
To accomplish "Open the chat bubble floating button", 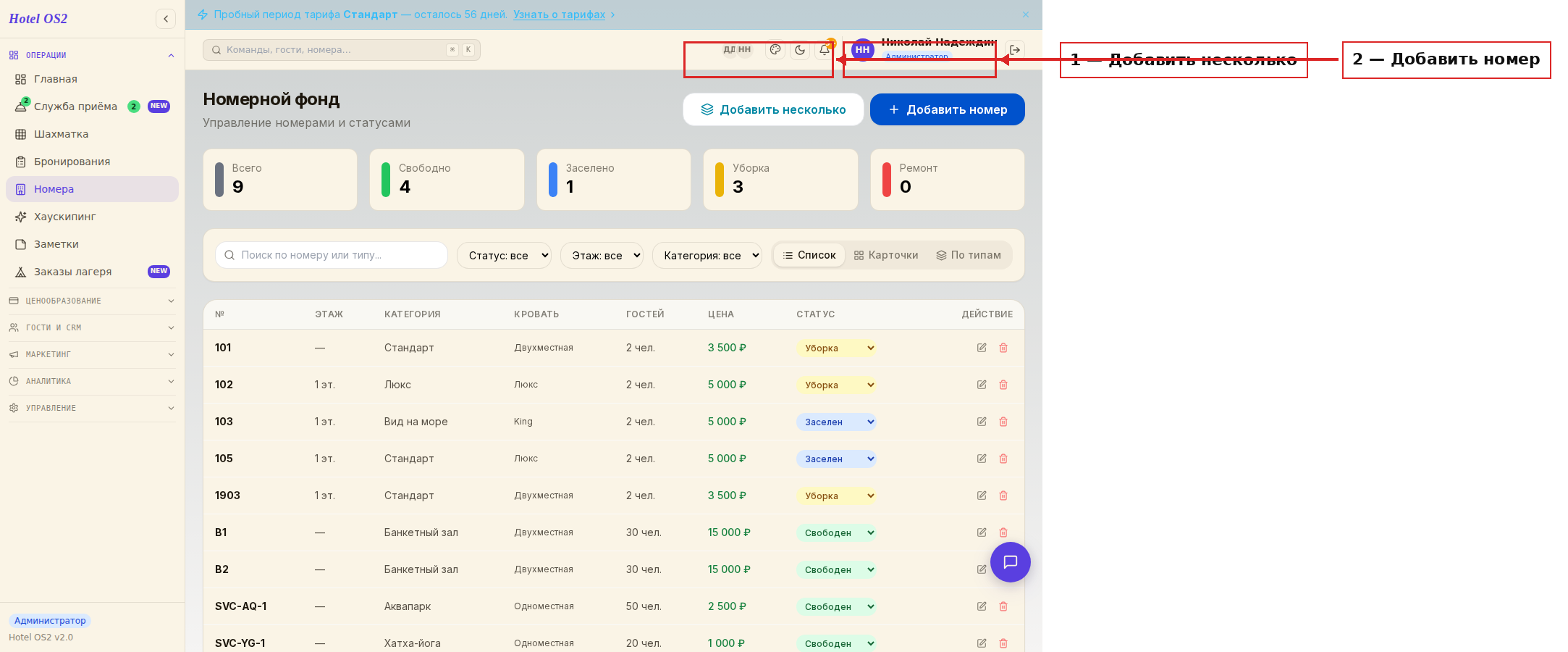I will [x=1011, y=562].
